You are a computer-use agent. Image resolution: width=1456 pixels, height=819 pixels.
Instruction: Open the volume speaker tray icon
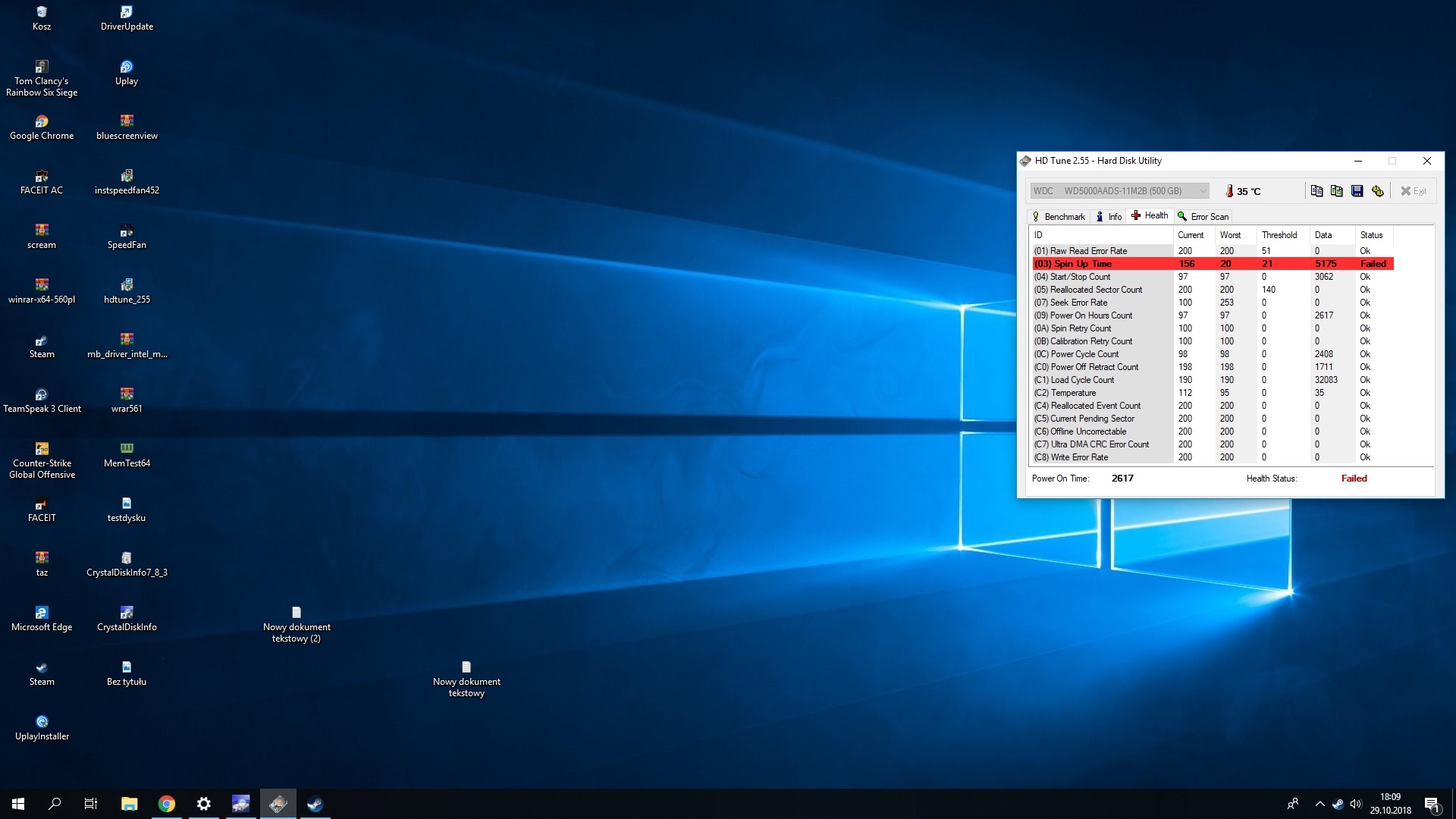click(x=1356, y=804)
